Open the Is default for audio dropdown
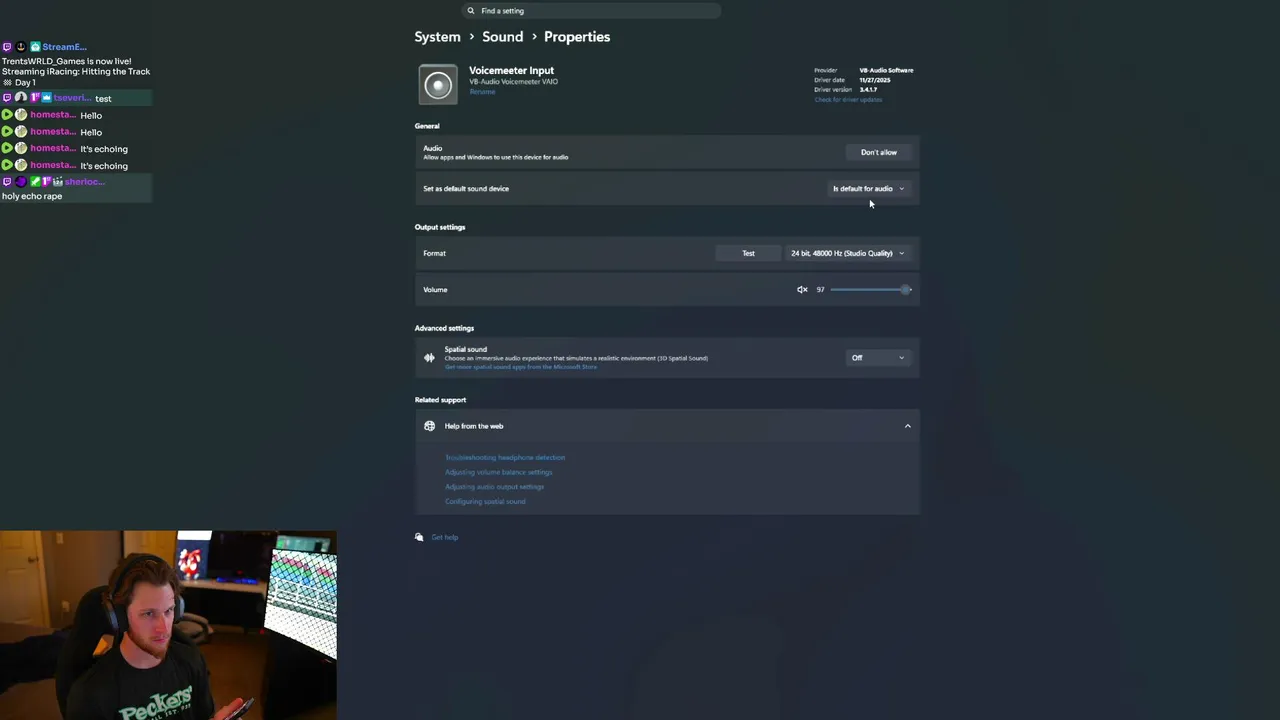The height and width of the screenshot is (720, 1280). pos(868,188)
